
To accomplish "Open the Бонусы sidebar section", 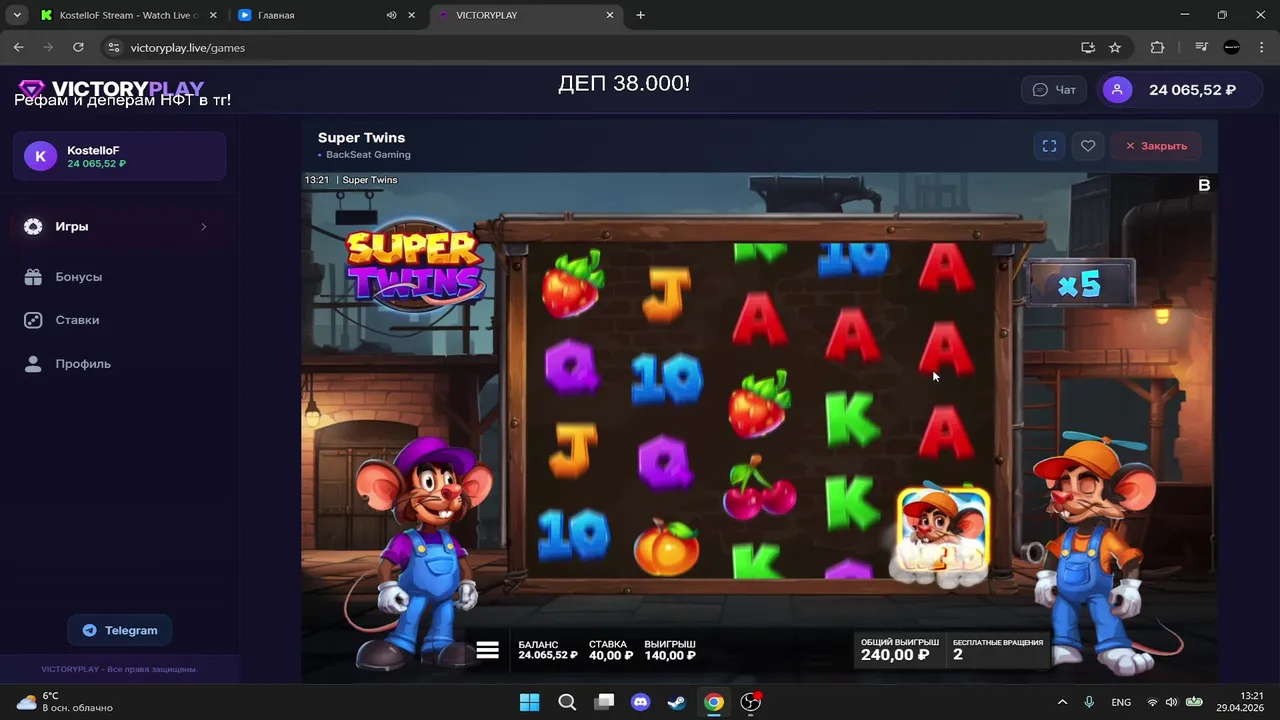I will tap(119, 277).
